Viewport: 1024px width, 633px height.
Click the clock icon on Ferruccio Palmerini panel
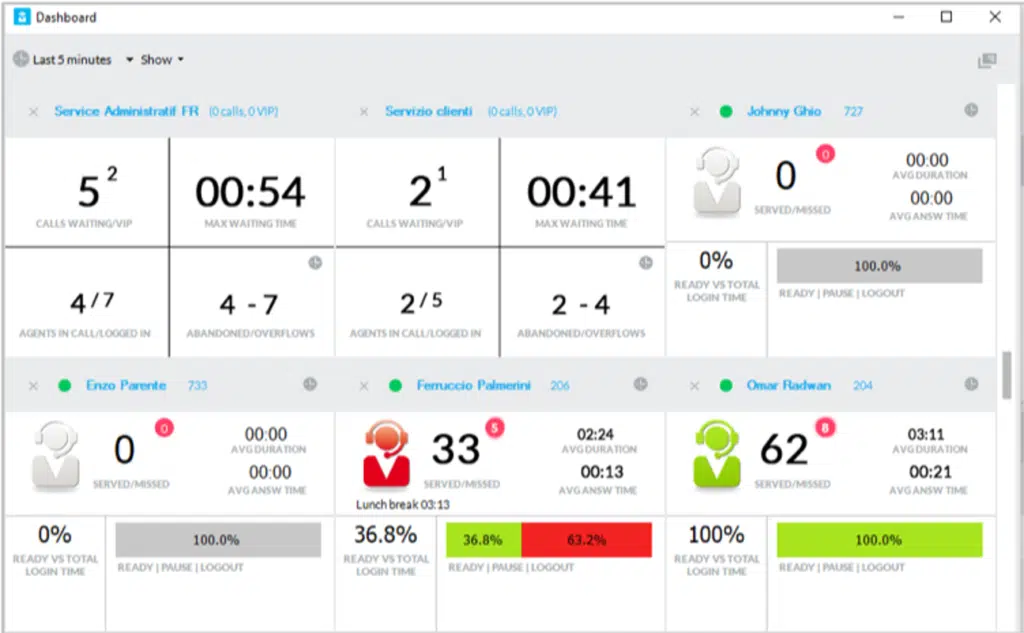pyautogui.click(x=640, y=384)
